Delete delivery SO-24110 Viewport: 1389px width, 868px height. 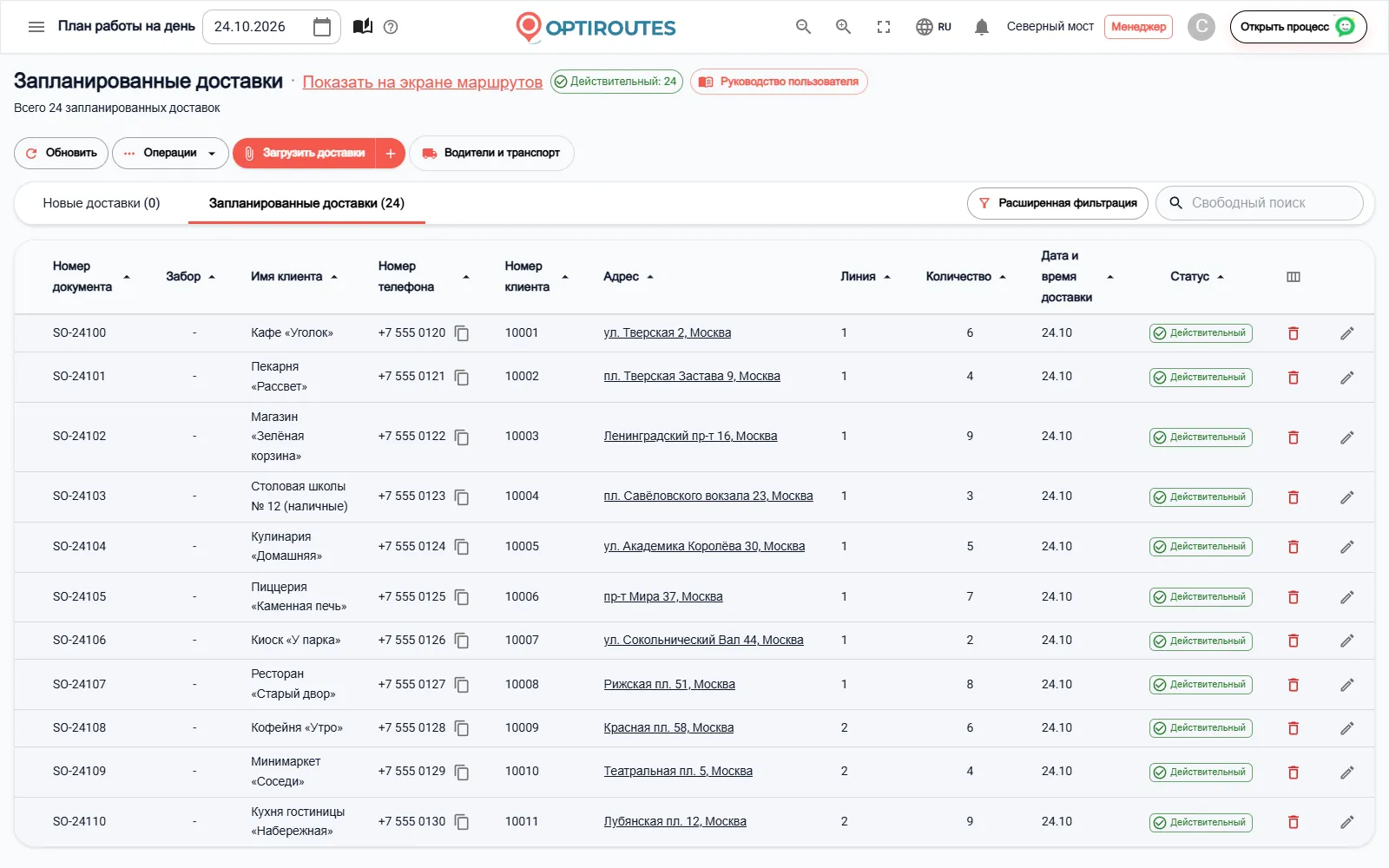[1294, 822]
